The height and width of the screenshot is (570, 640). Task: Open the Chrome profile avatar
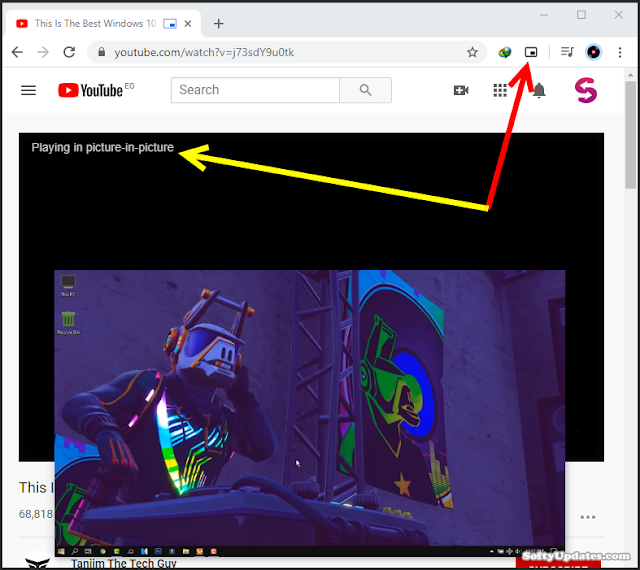tap(593, 52)
